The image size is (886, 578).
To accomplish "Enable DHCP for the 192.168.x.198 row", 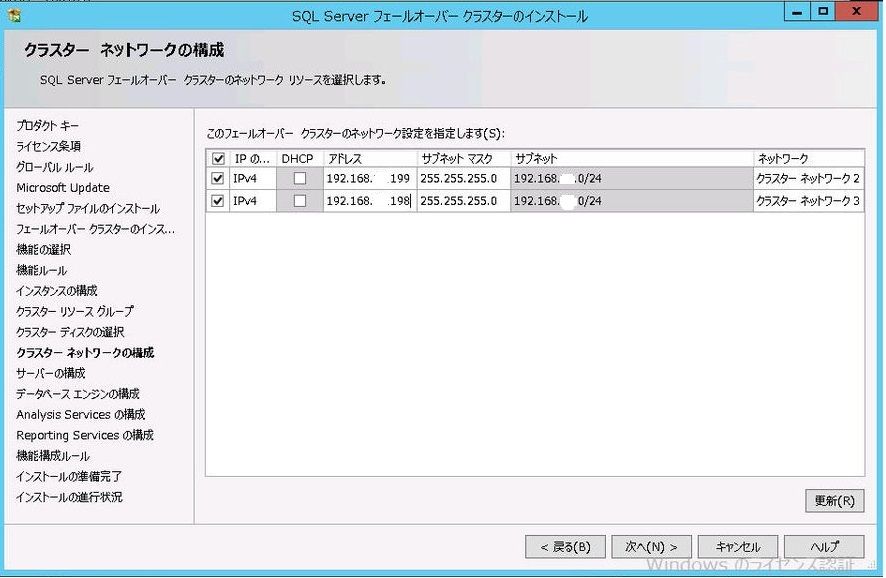I will 300,201.
